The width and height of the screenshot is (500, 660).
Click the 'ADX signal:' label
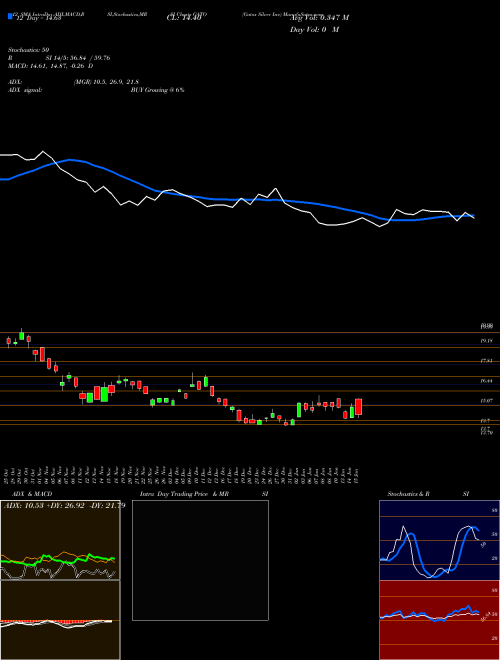[24, 90]
